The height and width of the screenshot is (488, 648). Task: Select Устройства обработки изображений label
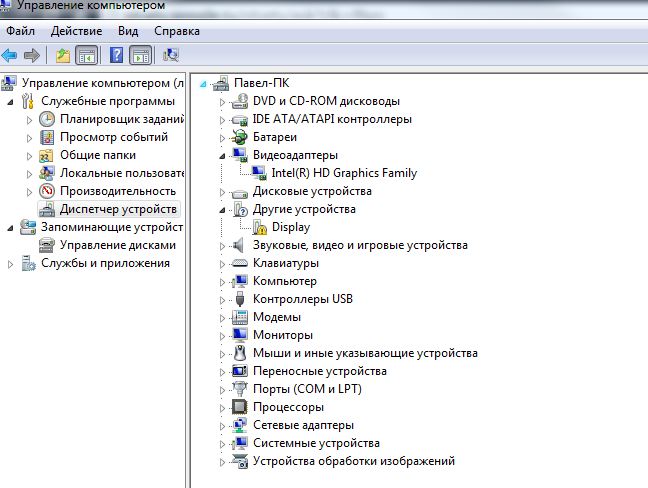click(x=354, y=461)
